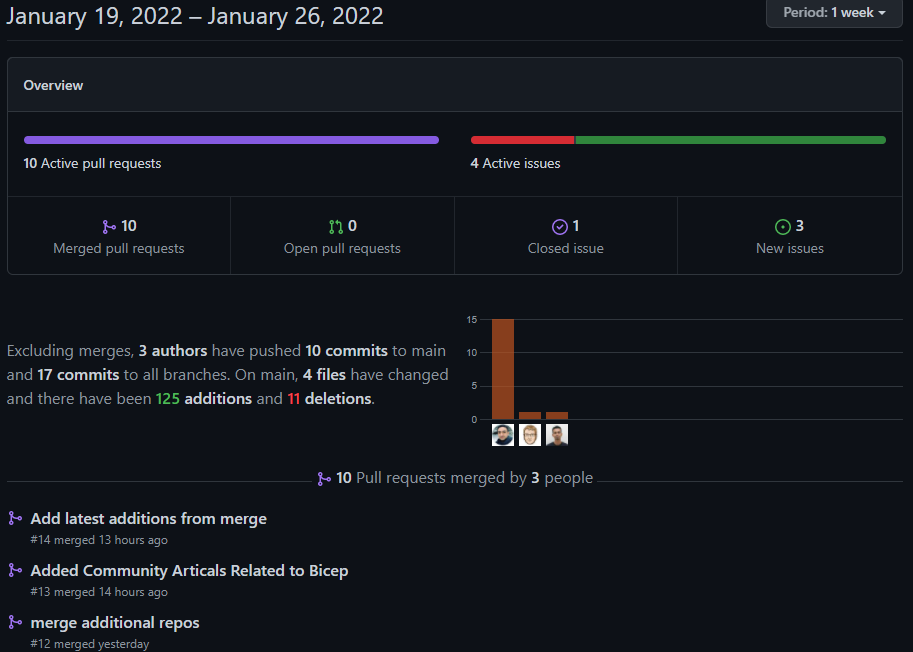Click the tallest bar in commits chart

click(503, 369)
